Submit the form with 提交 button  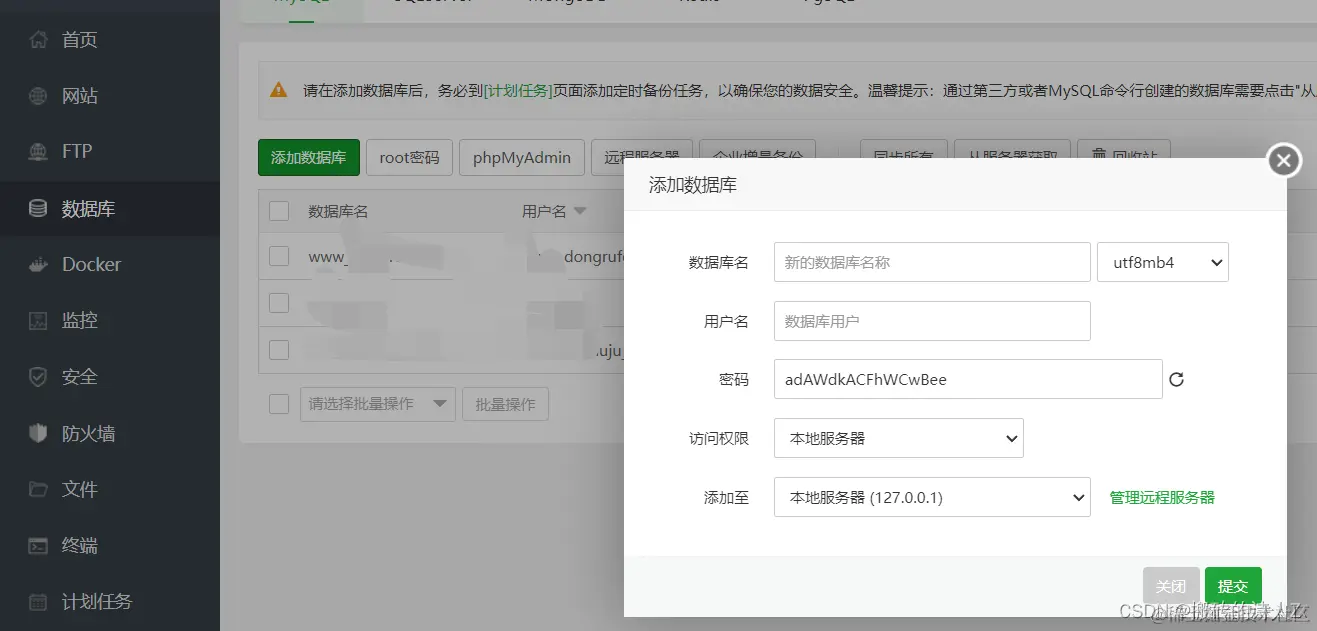[1232, 586]
